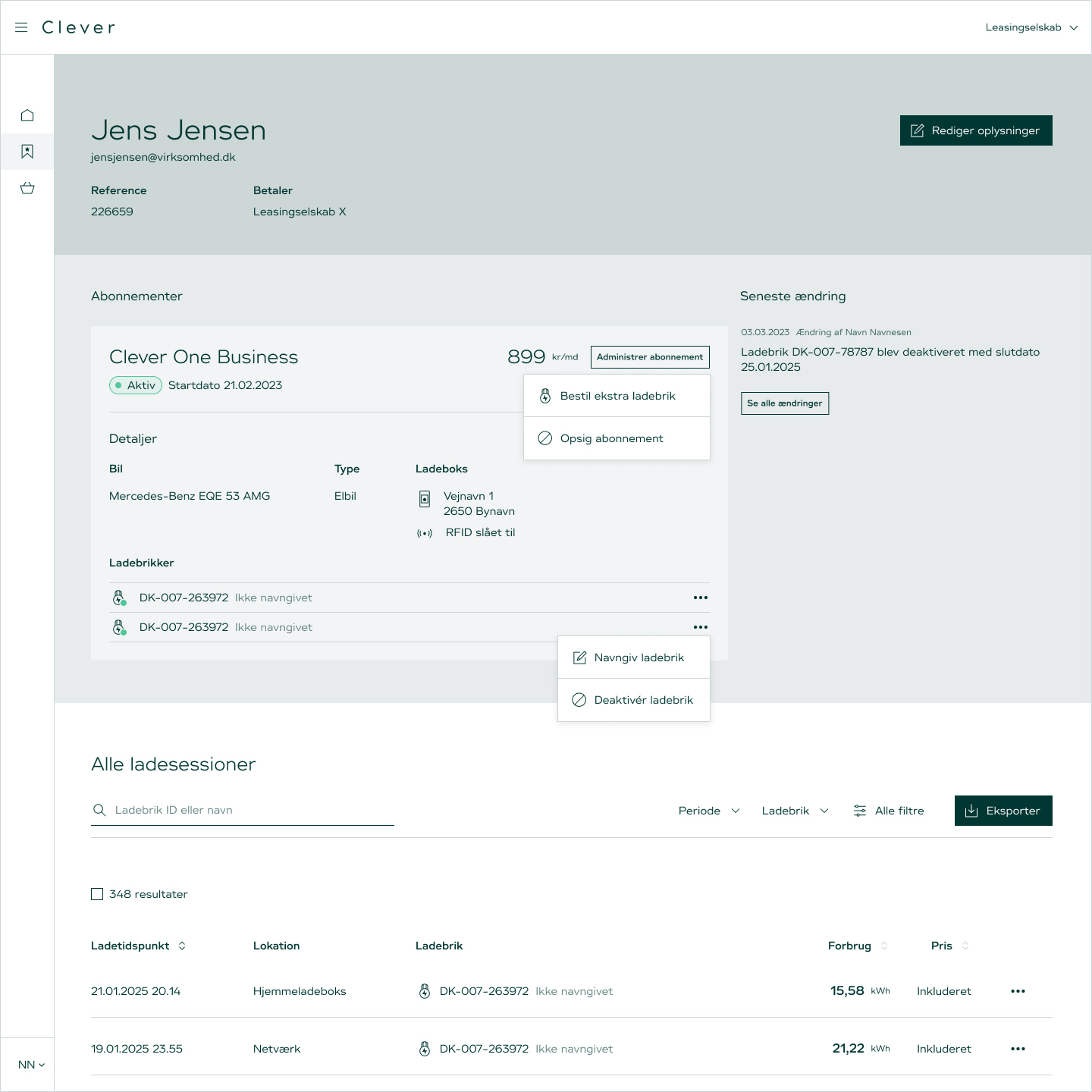Click Se alle ændringer button

click(784, 403)
